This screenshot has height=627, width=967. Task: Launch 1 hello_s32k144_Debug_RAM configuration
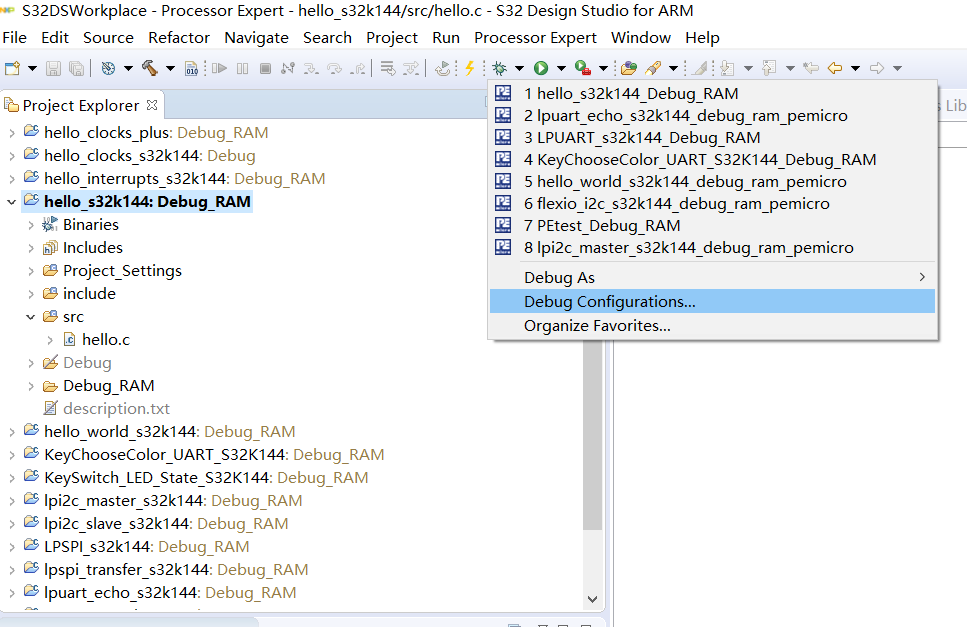[x=637, y=94]
